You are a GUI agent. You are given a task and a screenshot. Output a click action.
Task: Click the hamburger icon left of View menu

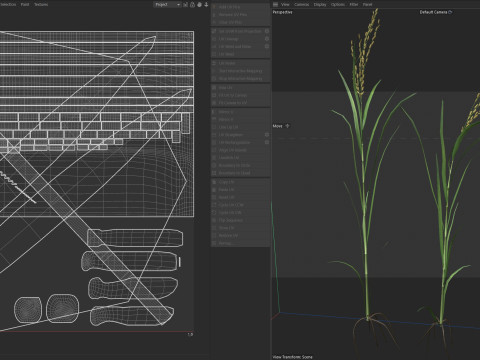tap(275, 4)
